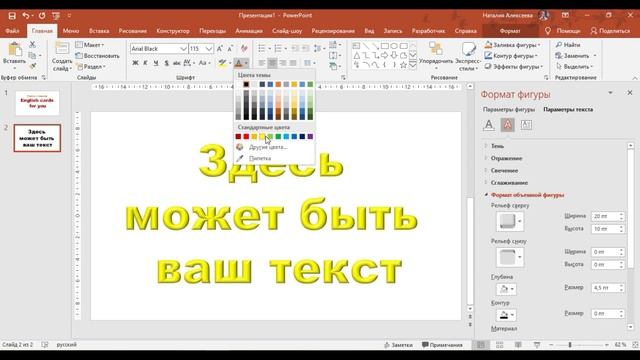Select the rectangle shape in shapes gallery
640x360 pixels.
pos(384,46)
